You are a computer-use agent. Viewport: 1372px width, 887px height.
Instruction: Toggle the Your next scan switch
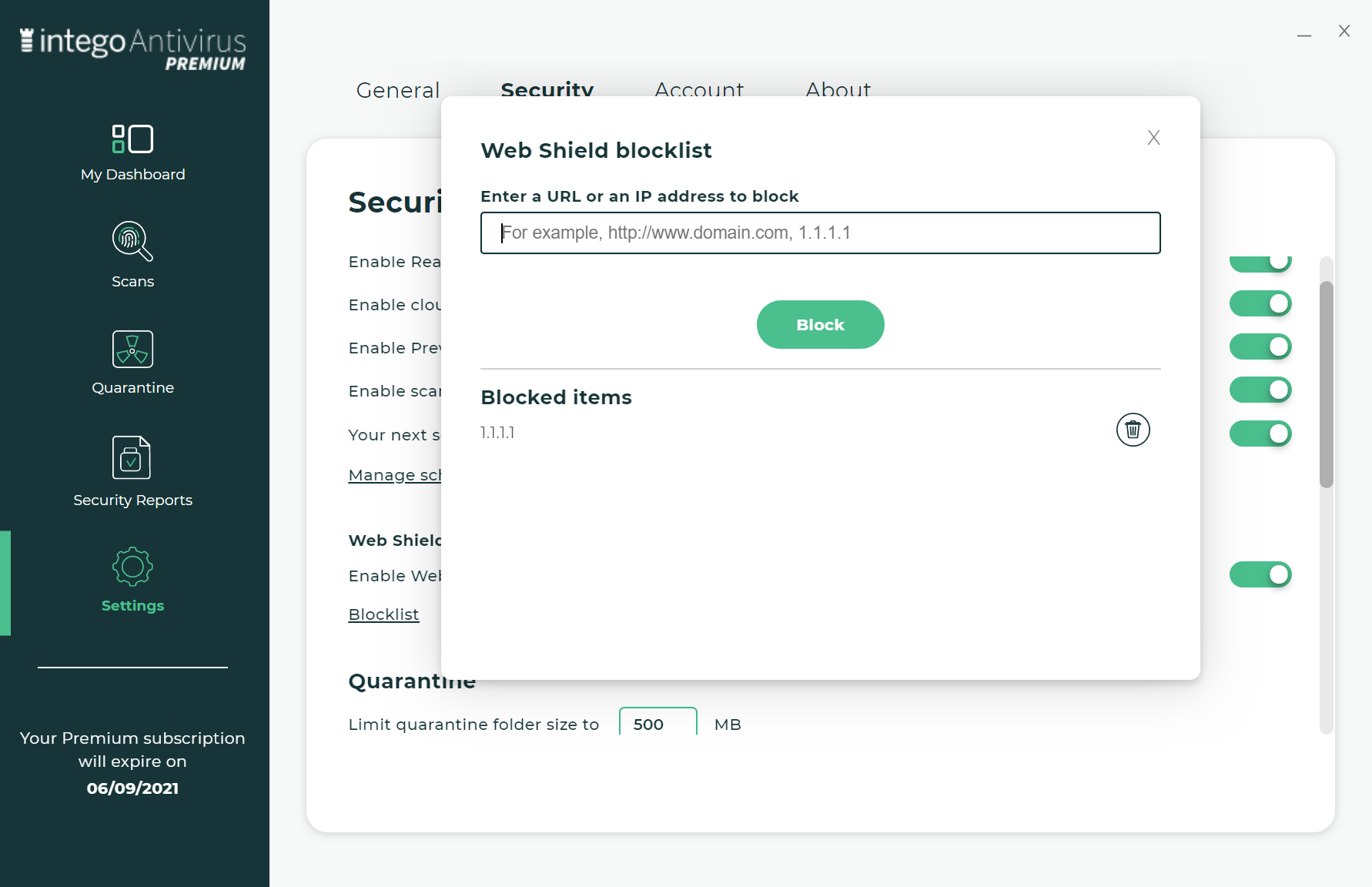[1260, 433]
